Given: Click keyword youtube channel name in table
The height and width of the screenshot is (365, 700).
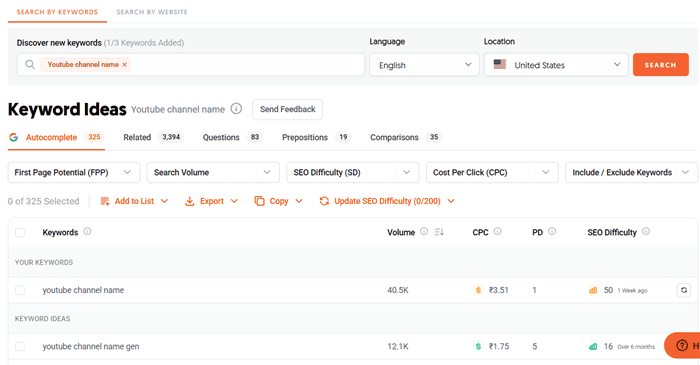Looking at the screenshot, I should coord(83,290).
